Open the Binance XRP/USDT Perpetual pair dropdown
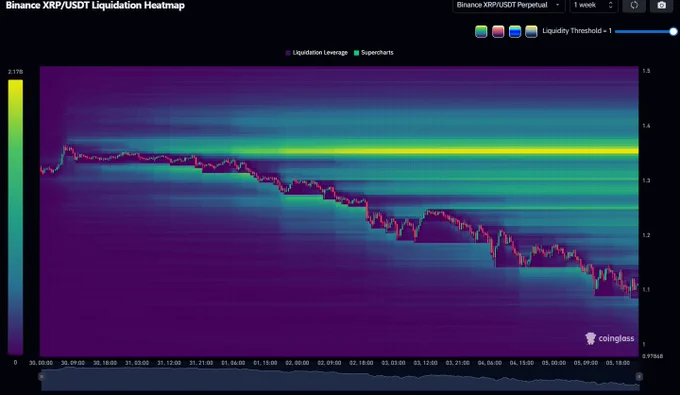The width and height of the screenshot is (680, 395). pos(509,5)
